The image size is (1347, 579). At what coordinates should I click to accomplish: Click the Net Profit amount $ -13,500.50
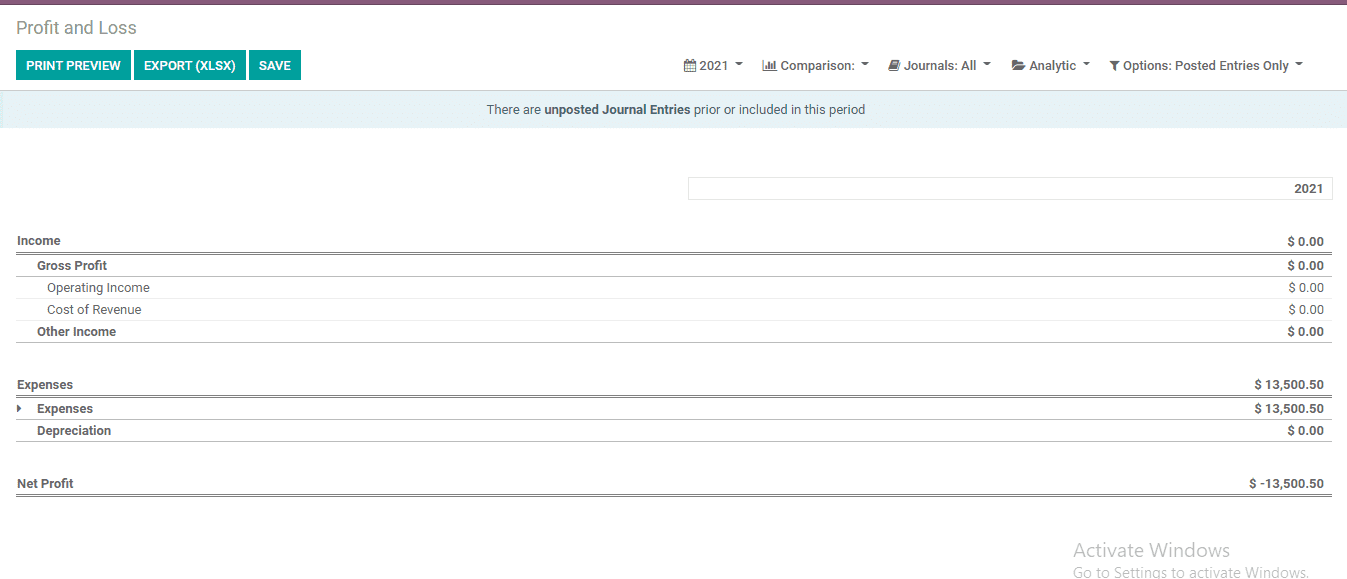pyautogui.click(x=1286, y=484)
